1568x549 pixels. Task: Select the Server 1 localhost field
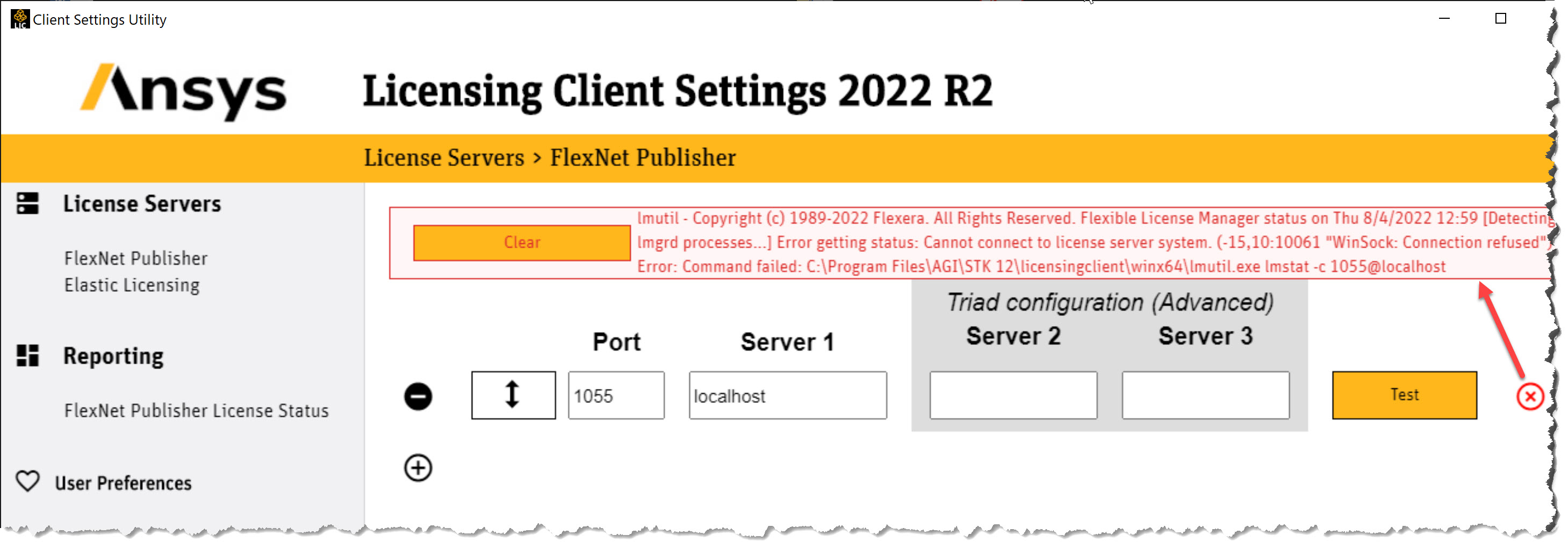(787, 395)
